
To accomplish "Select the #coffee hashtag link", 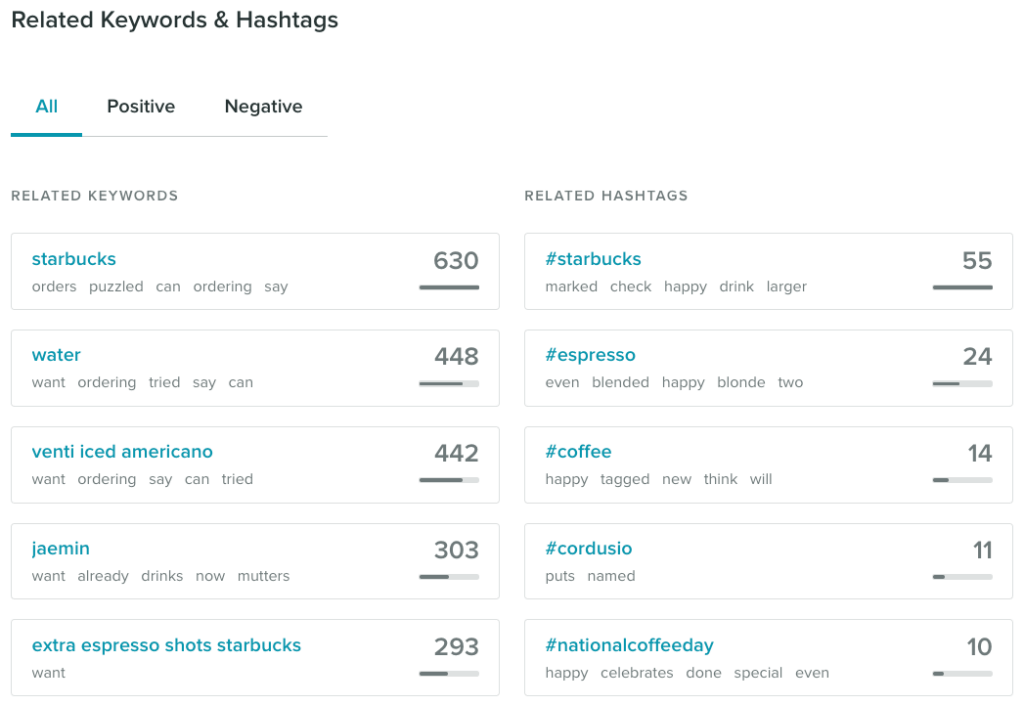I will point(578,452).
